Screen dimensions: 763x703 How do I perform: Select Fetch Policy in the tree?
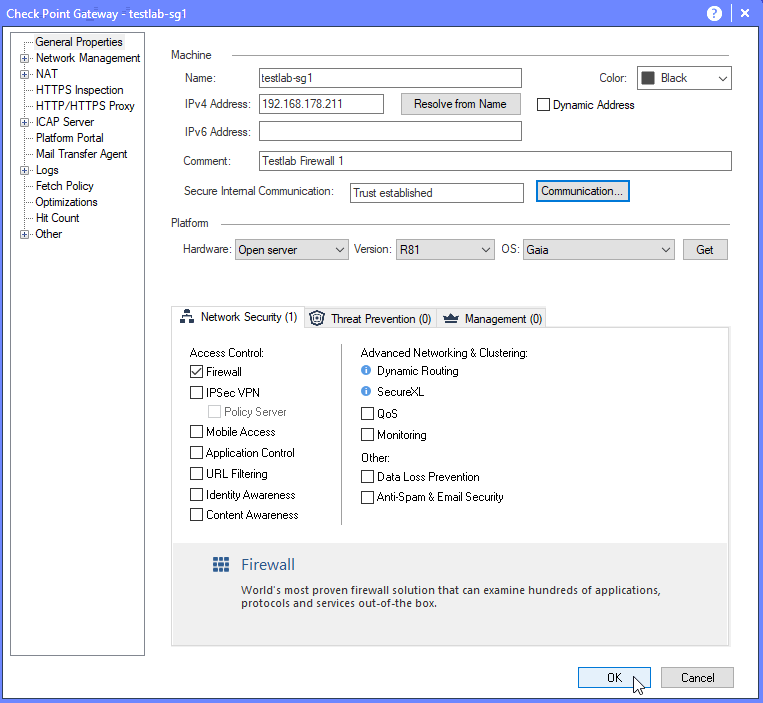click(x=64, y=186)
